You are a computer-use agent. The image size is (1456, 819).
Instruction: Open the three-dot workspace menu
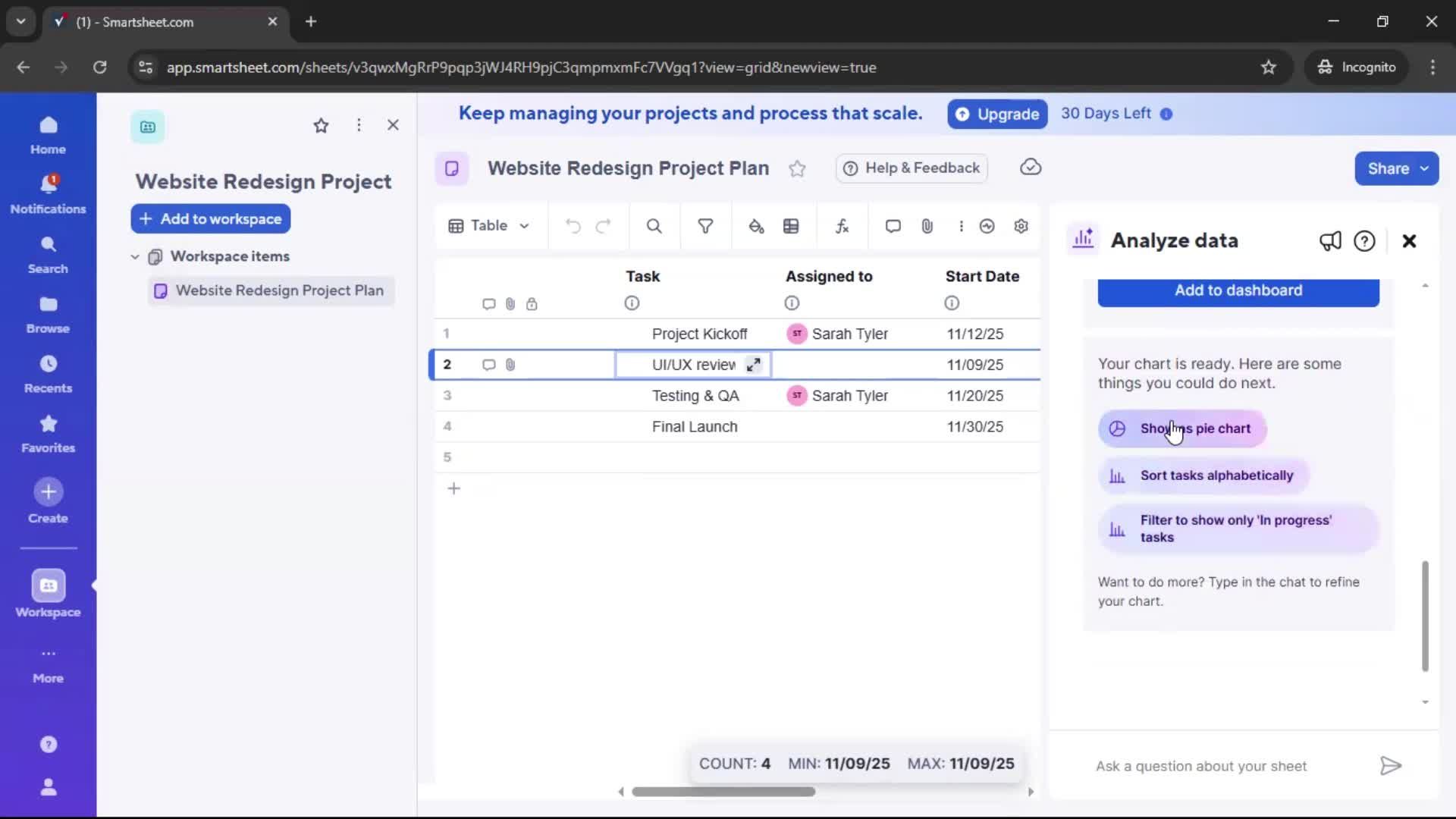coord(359,125)
